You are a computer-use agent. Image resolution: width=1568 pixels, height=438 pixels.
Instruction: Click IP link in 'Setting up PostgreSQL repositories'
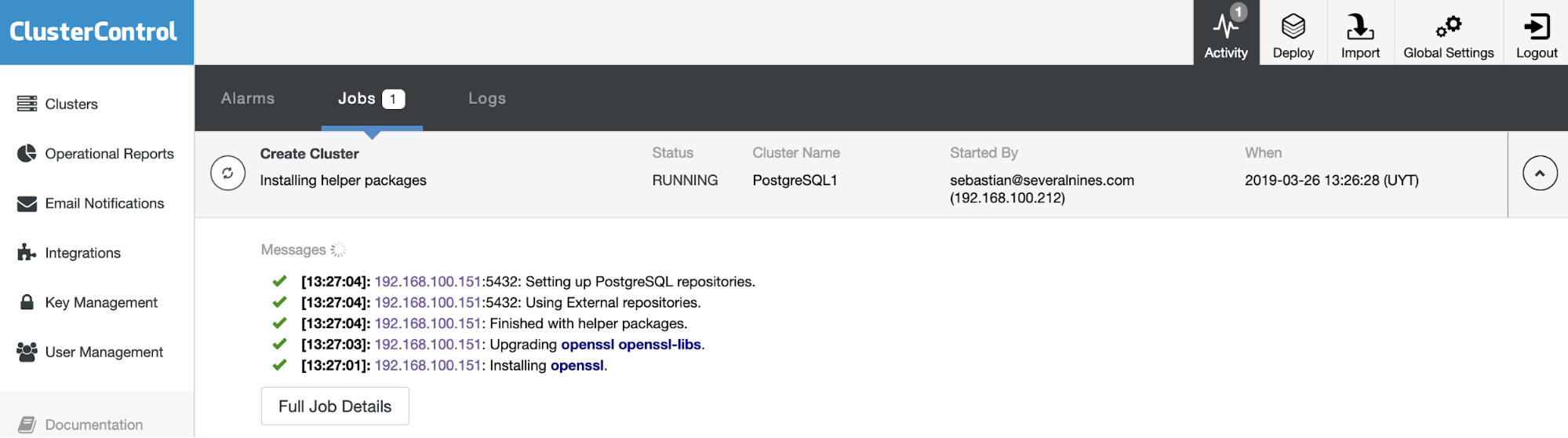tap(427, 281)
